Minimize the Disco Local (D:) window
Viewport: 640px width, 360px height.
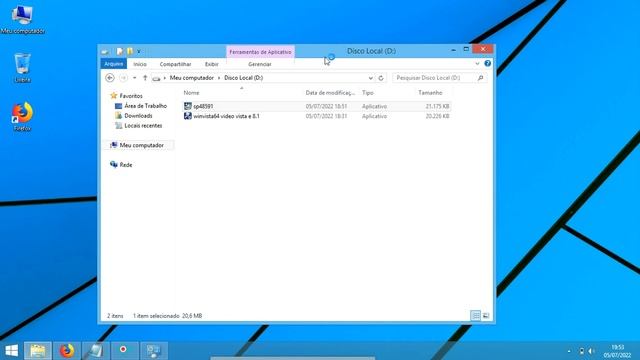453,50
